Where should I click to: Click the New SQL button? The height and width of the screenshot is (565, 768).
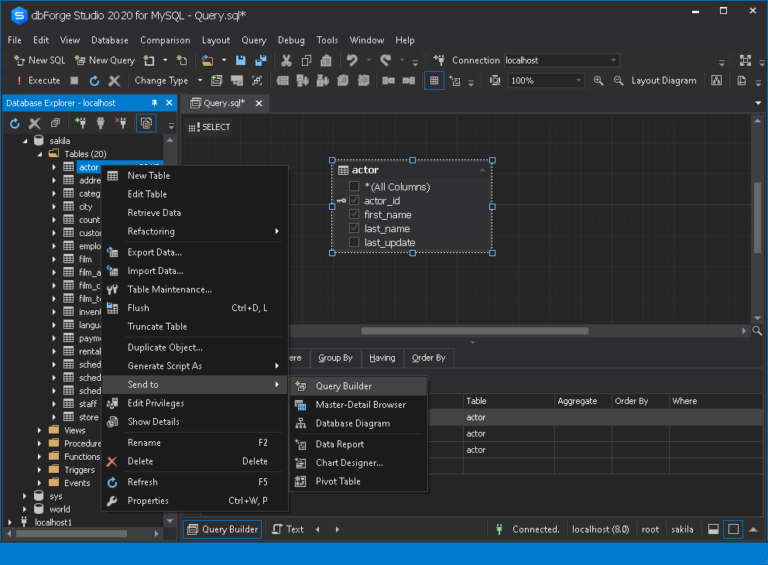[x=39, y=60]
